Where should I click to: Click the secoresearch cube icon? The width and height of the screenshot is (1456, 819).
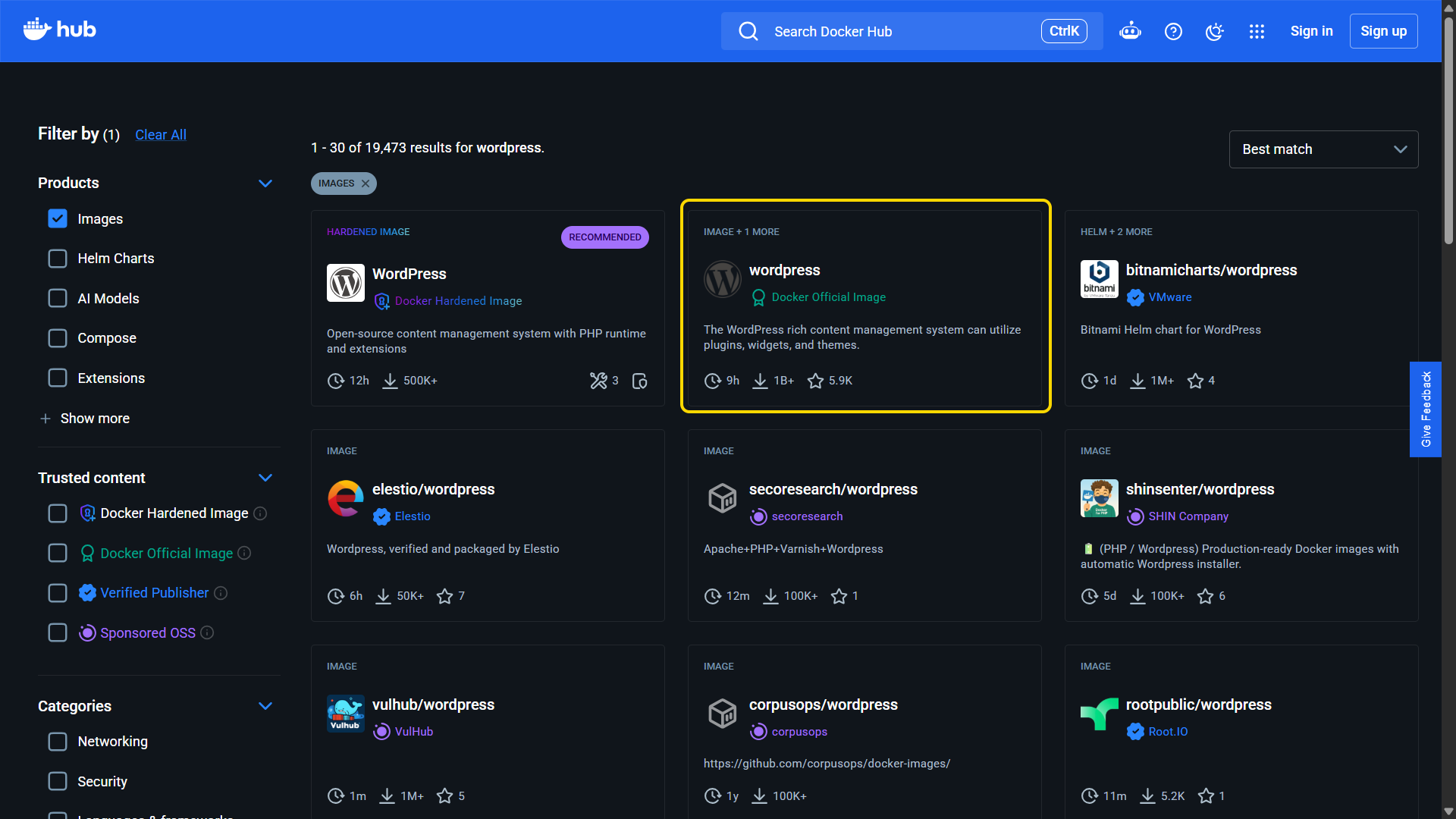pos(723,498)
